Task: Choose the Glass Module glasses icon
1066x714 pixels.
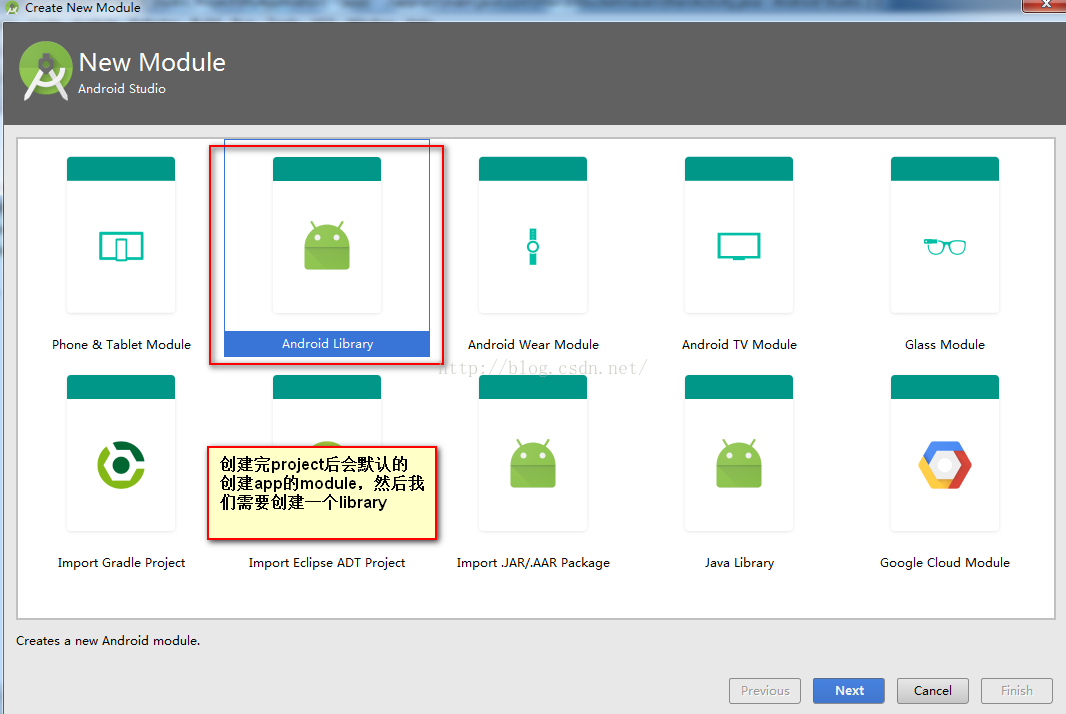Action: (x=945, y=246)
